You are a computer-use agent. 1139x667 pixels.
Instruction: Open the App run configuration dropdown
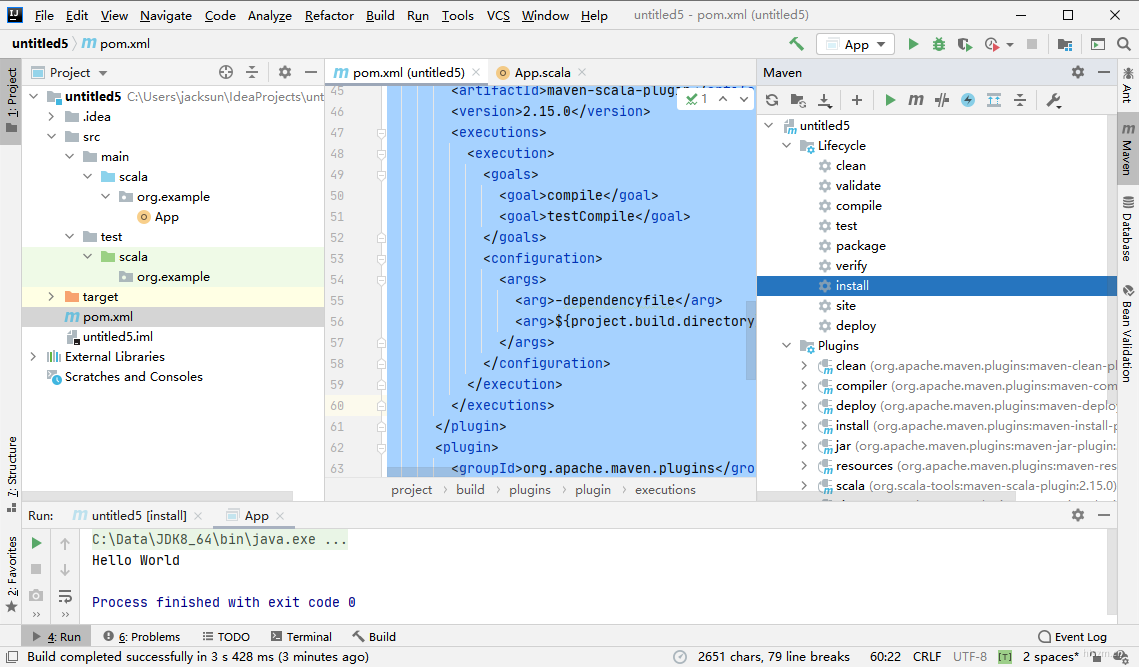[856, 44]
